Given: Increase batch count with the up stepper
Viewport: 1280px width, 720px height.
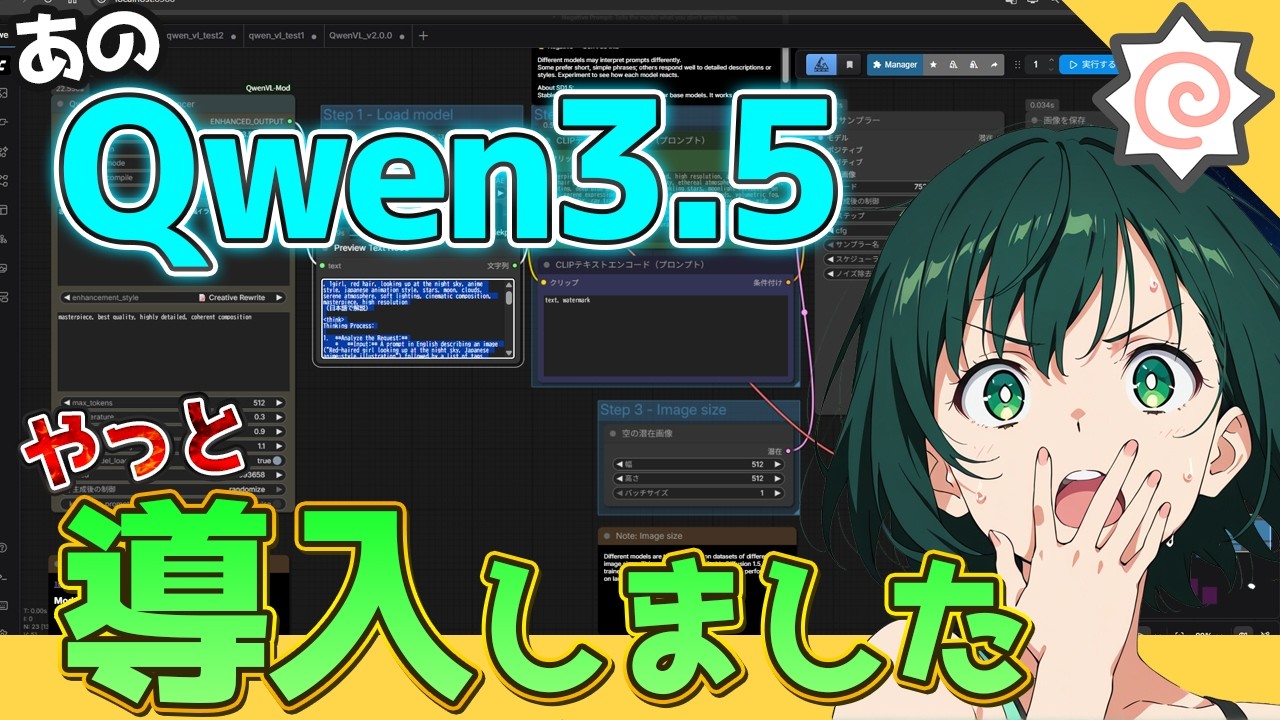Looking at the screenshot, I should (1051, 60).
